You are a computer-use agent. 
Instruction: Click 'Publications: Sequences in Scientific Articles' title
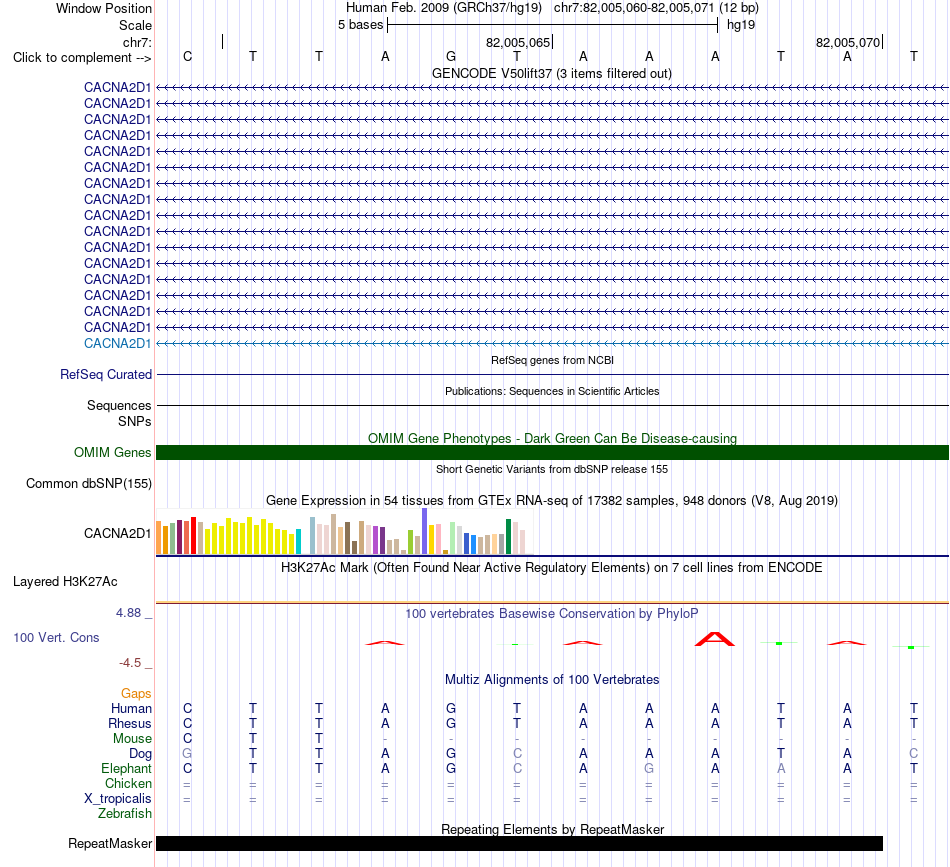pos(552,391)
